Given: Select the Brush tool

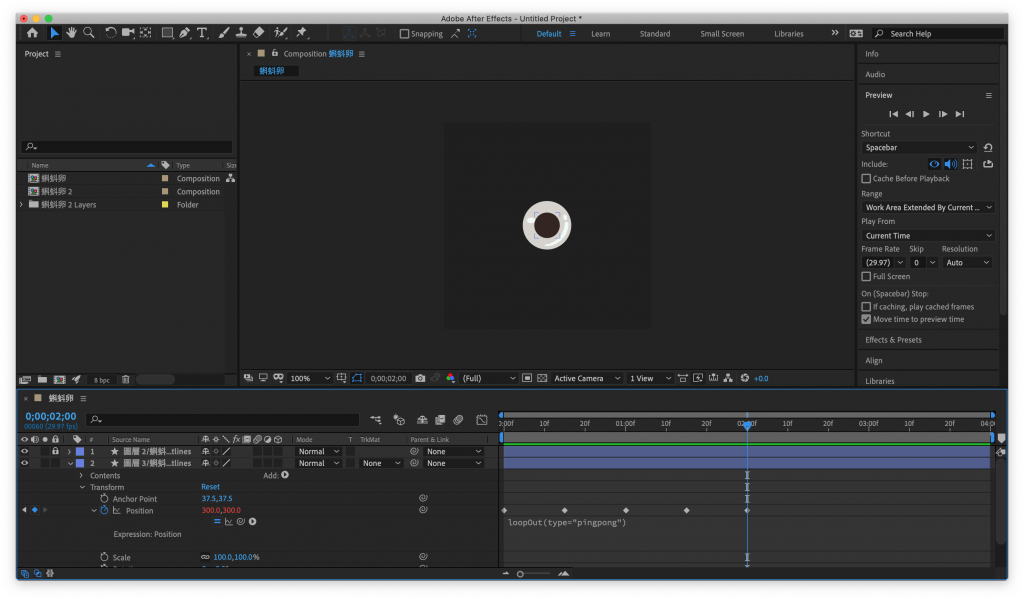Looking at the screenshot, I should [224, 33].
